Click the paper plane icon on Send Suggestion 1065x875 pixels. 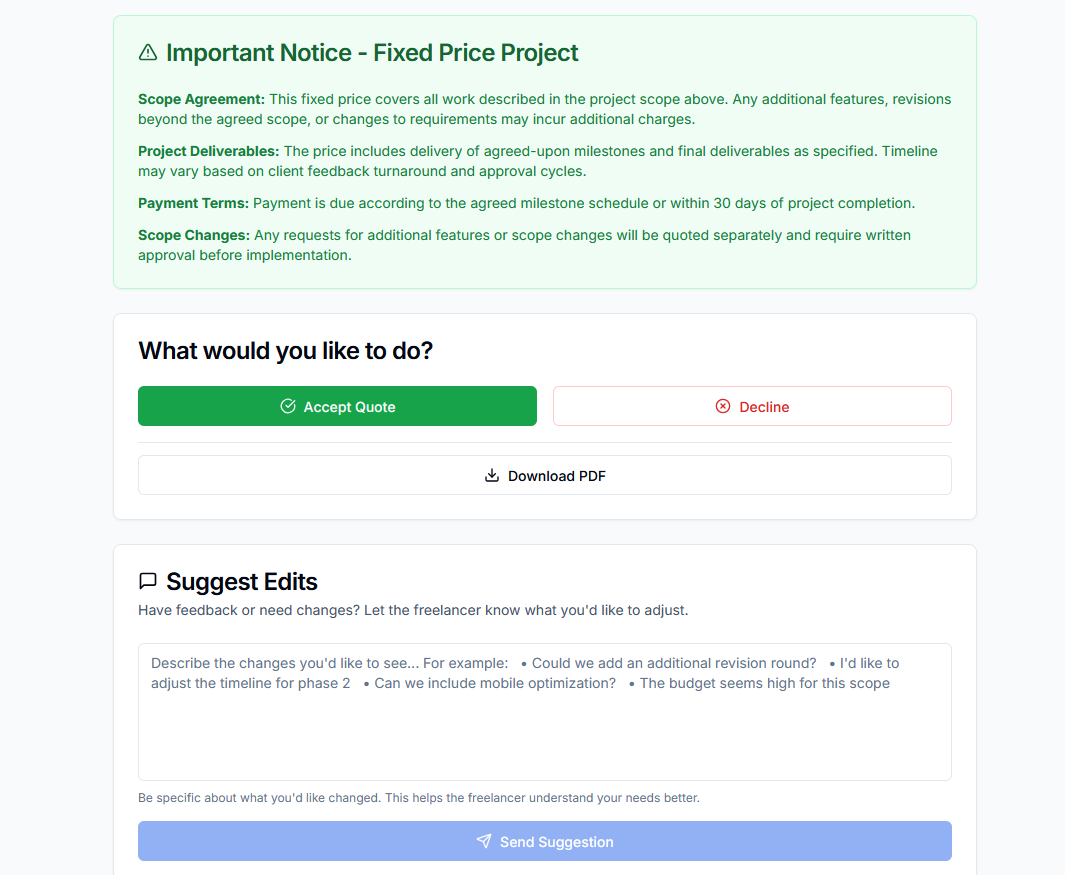tap(484, 842)
